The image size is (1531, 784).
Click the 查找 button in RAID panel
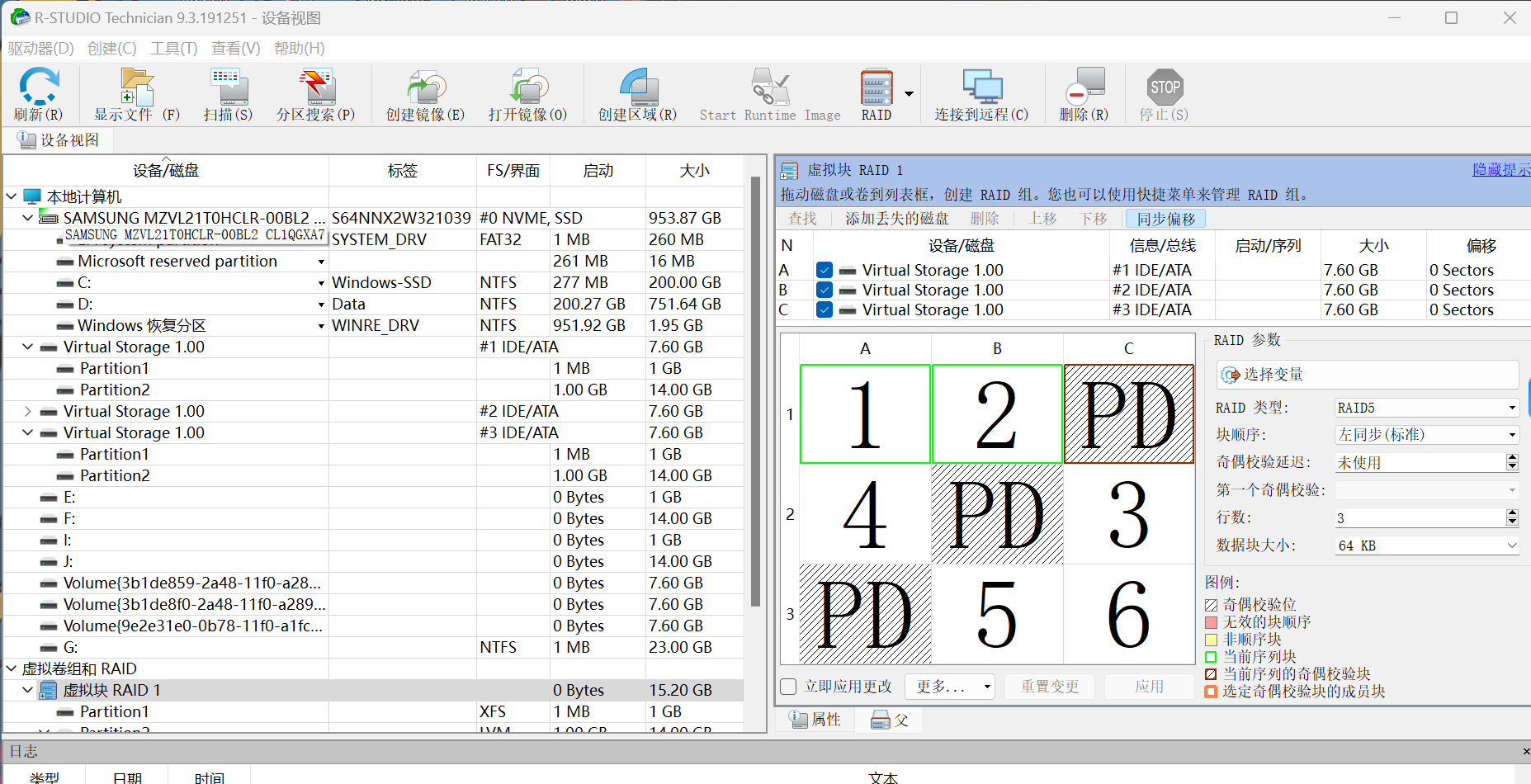click(x=802, y=219)
